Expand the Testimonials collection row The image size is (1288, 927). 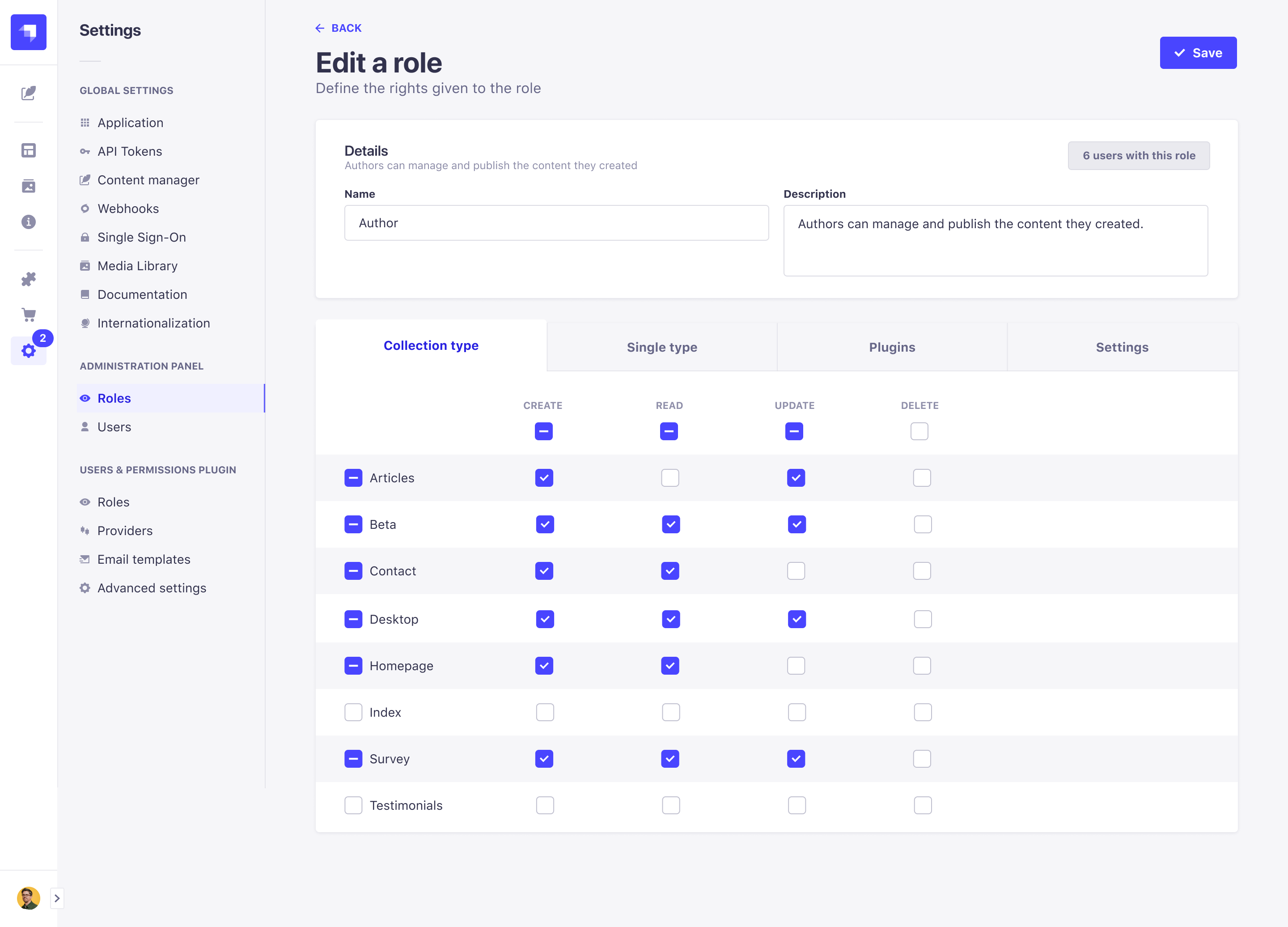click(406, 805)
